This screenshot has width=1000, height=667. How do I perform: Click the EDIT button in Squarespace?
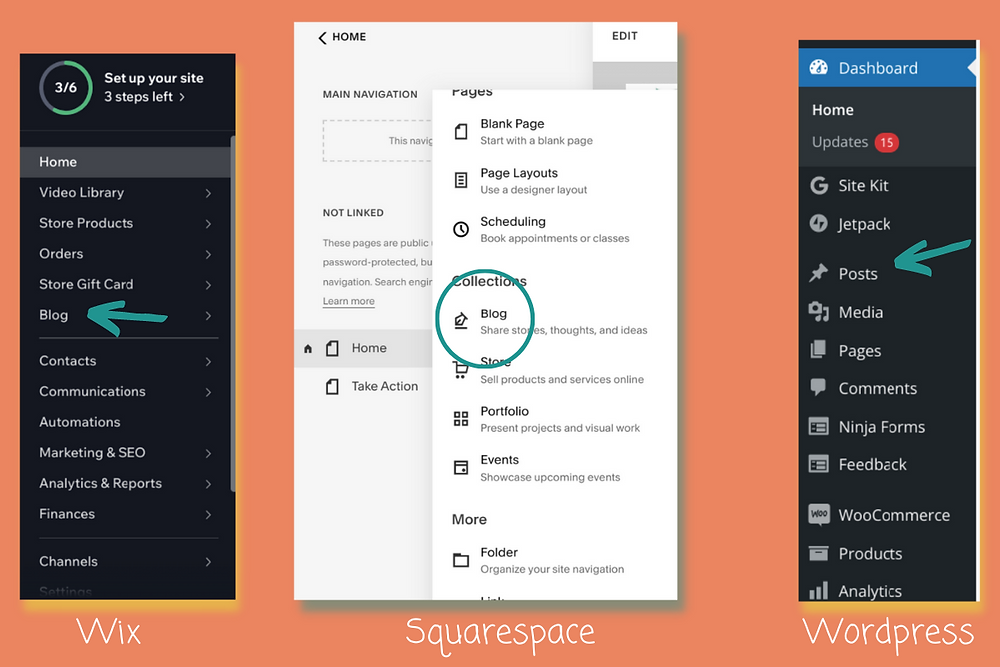(x=624, y=36)
